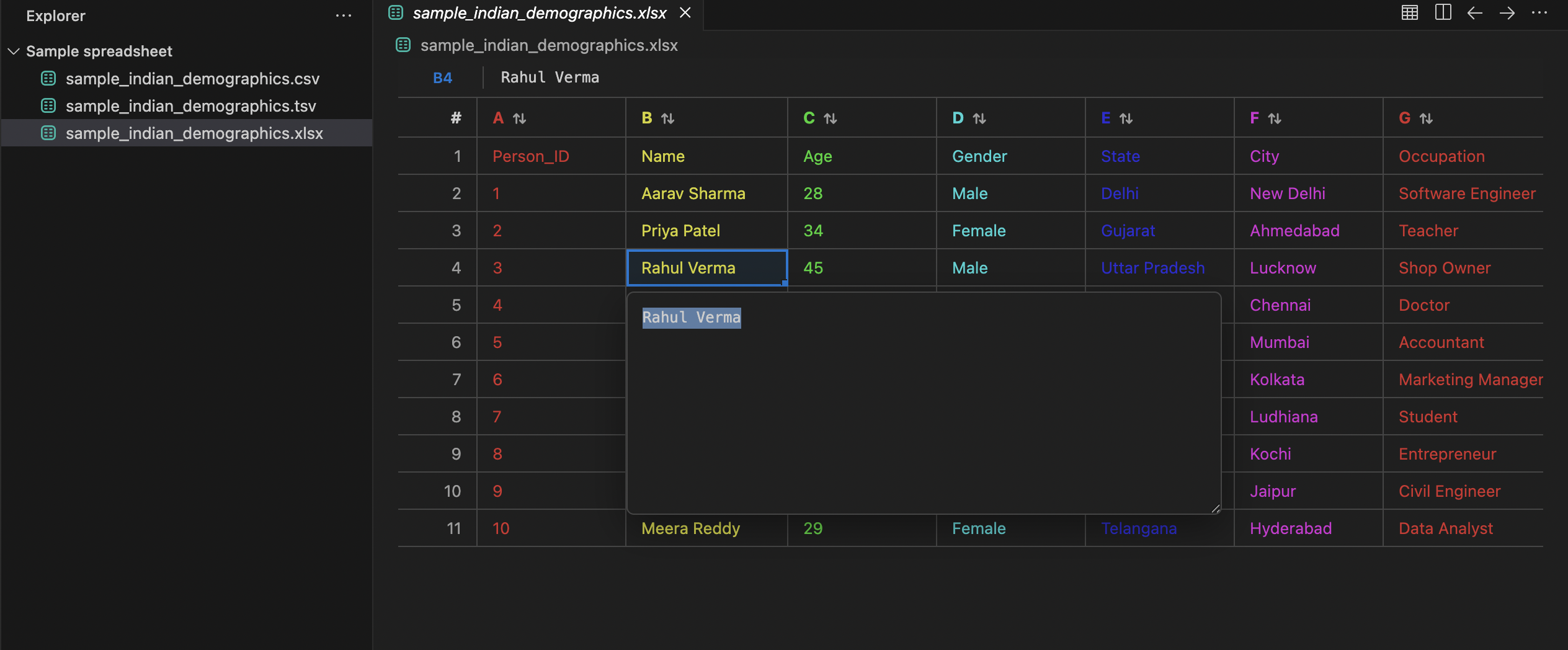Viewport: 1568px width, 650px height.
Task: Select the Telangana cell
Action: [x=1160, y=529]
